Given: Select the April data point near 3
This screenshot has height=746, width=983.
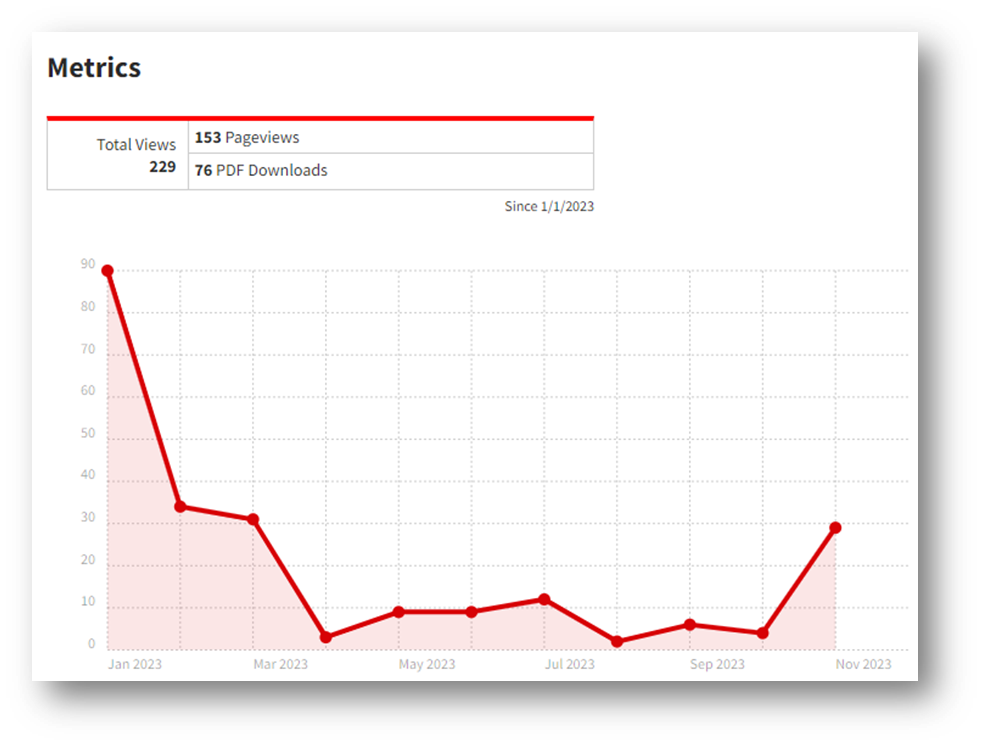Looking at the screenshot, I should click(326, 637).
